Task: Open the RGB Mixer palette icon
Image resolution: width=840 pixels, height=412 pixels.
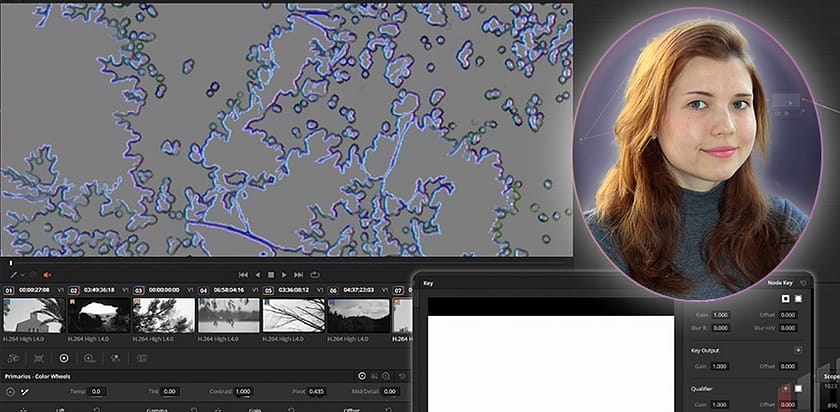Action: (x=115, y=358)
